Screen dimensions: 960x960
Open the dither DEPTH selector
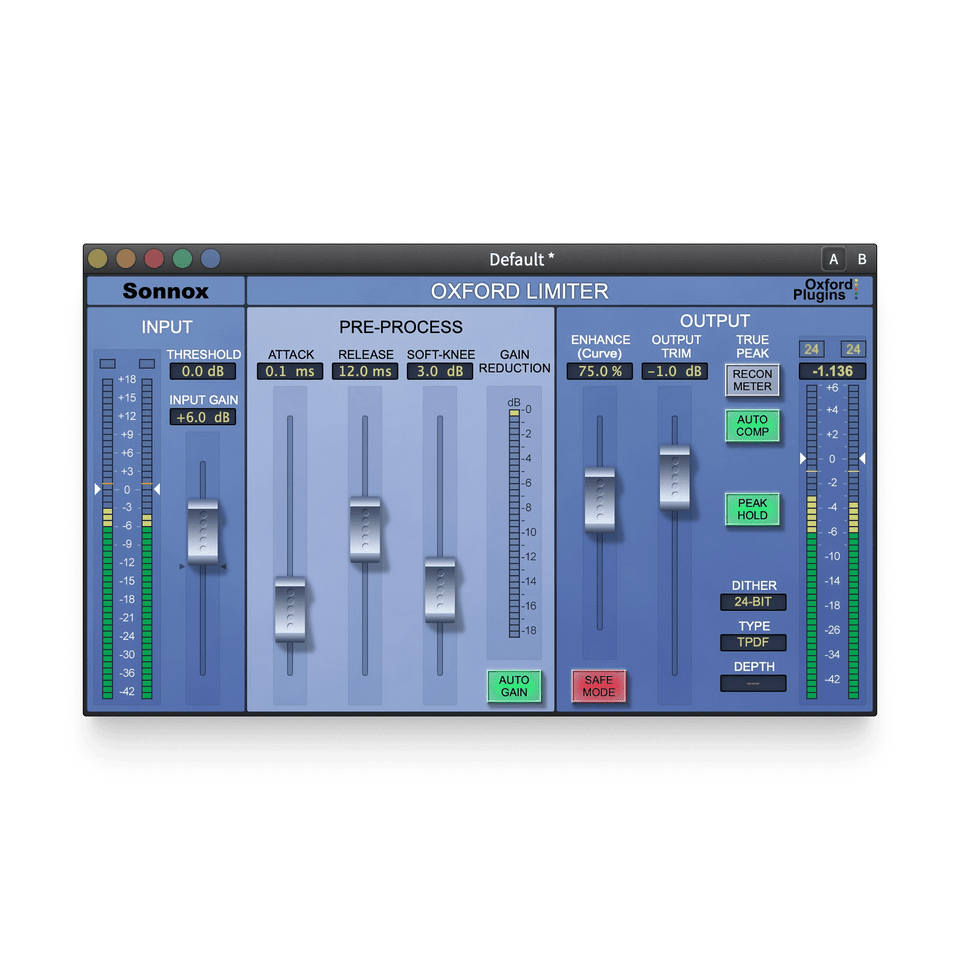coord(753,683)
